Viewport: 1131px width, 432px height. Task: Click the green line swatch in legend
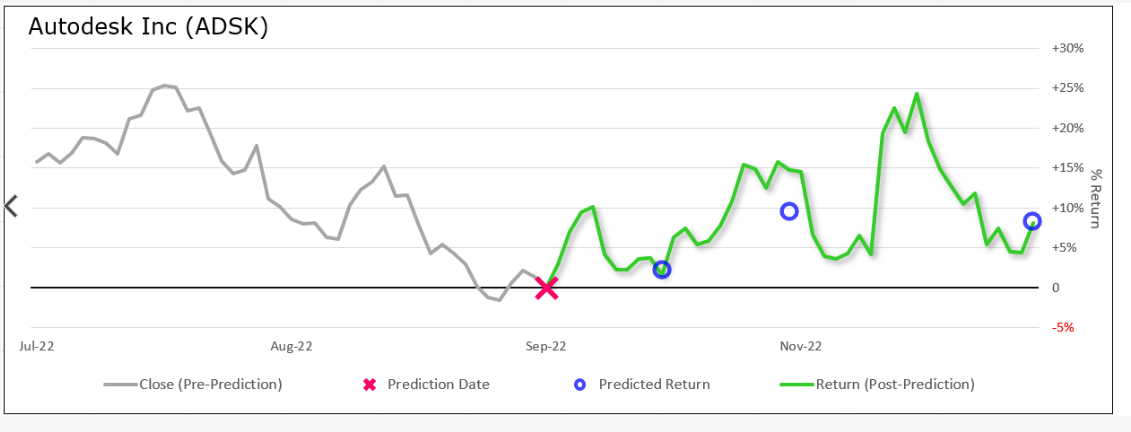pyautogui.click(x=797, y=384)
